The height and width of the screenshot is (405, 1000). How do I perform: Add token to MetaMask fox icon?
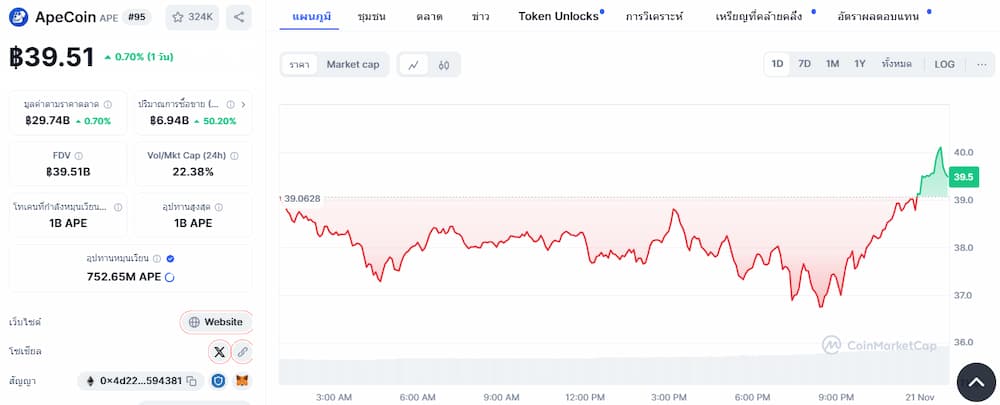243,381
